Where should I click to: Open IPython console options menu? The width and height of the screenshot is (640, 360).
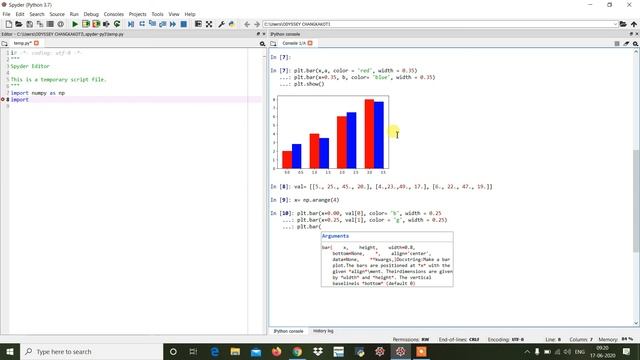[635, 43]
